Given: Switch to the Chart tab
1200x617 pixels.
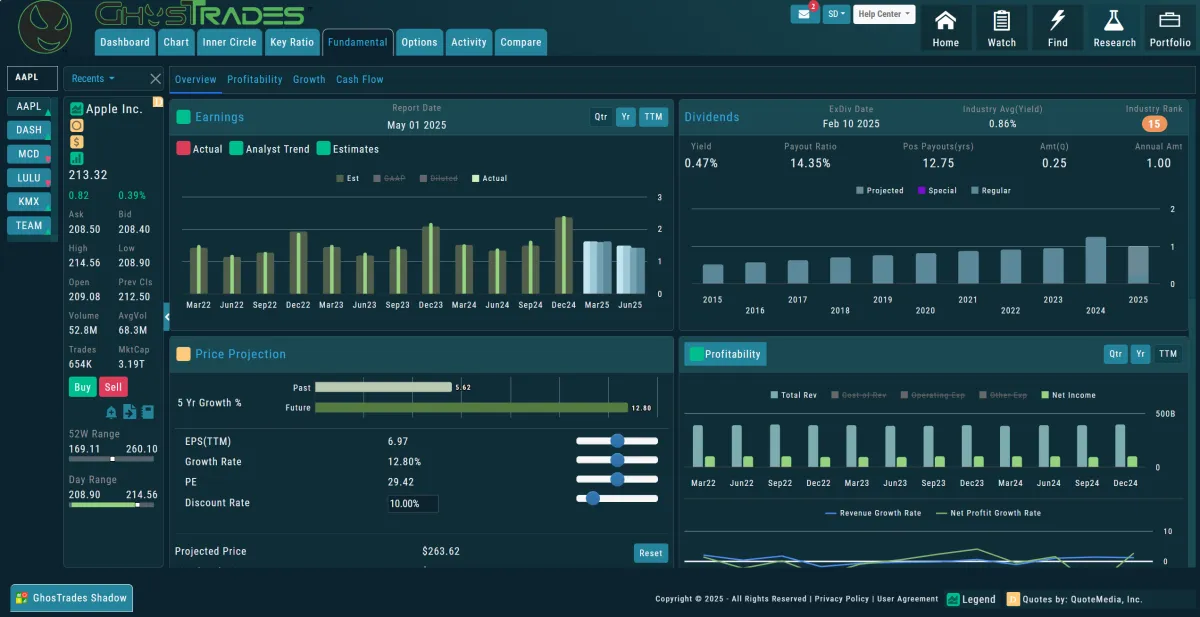Looking at the screenshot, I should (x=176, y=42).
